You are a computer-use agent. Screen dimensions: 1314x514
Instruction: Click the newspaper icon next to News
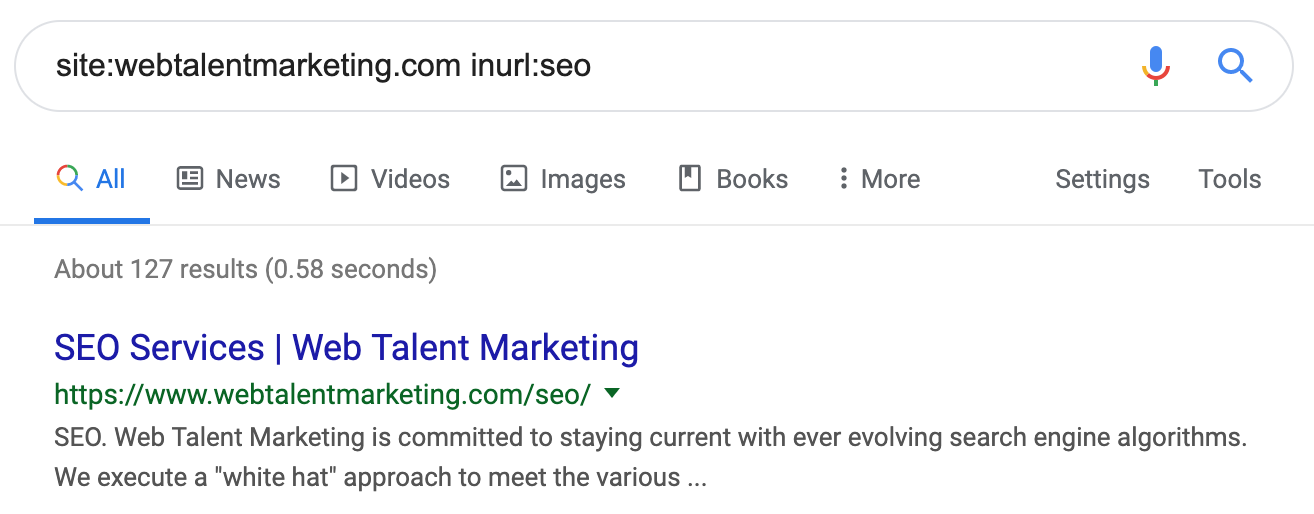tap(189, 179)
